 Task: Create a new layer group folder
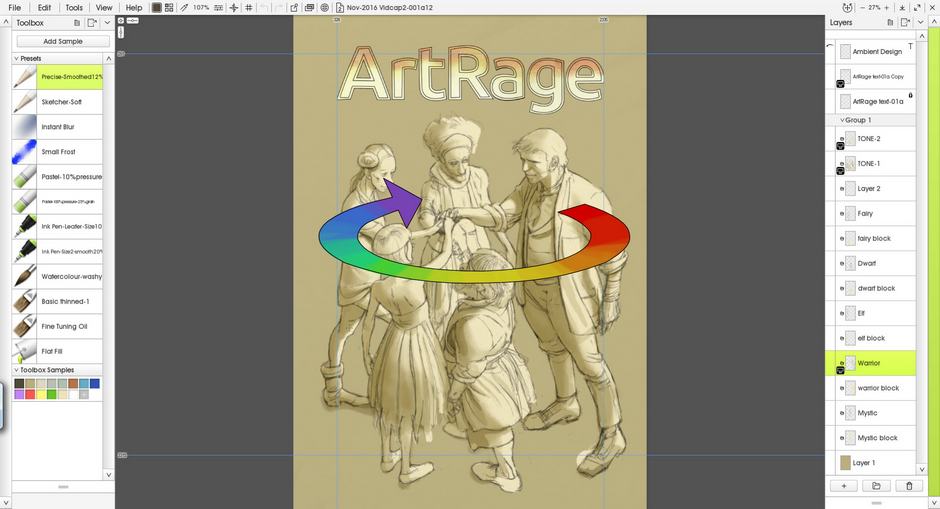pyautogui.click(x=876, y=486)
